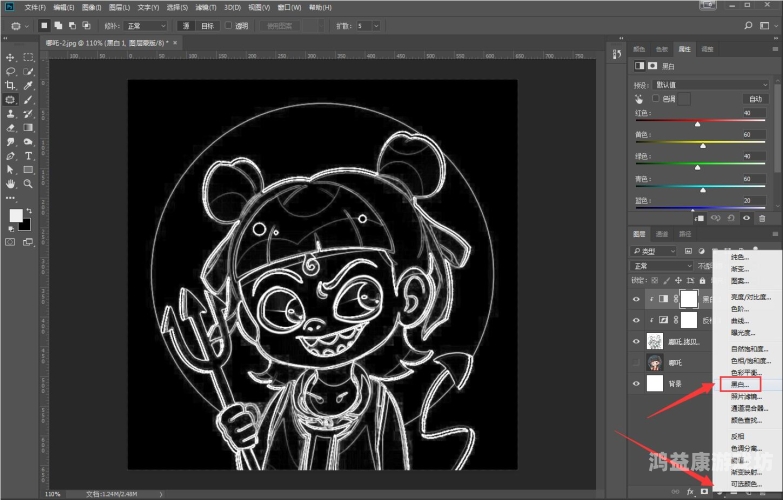
Task: Click the reset adjustment icon in Properties
Action: (x=731, y=218)
